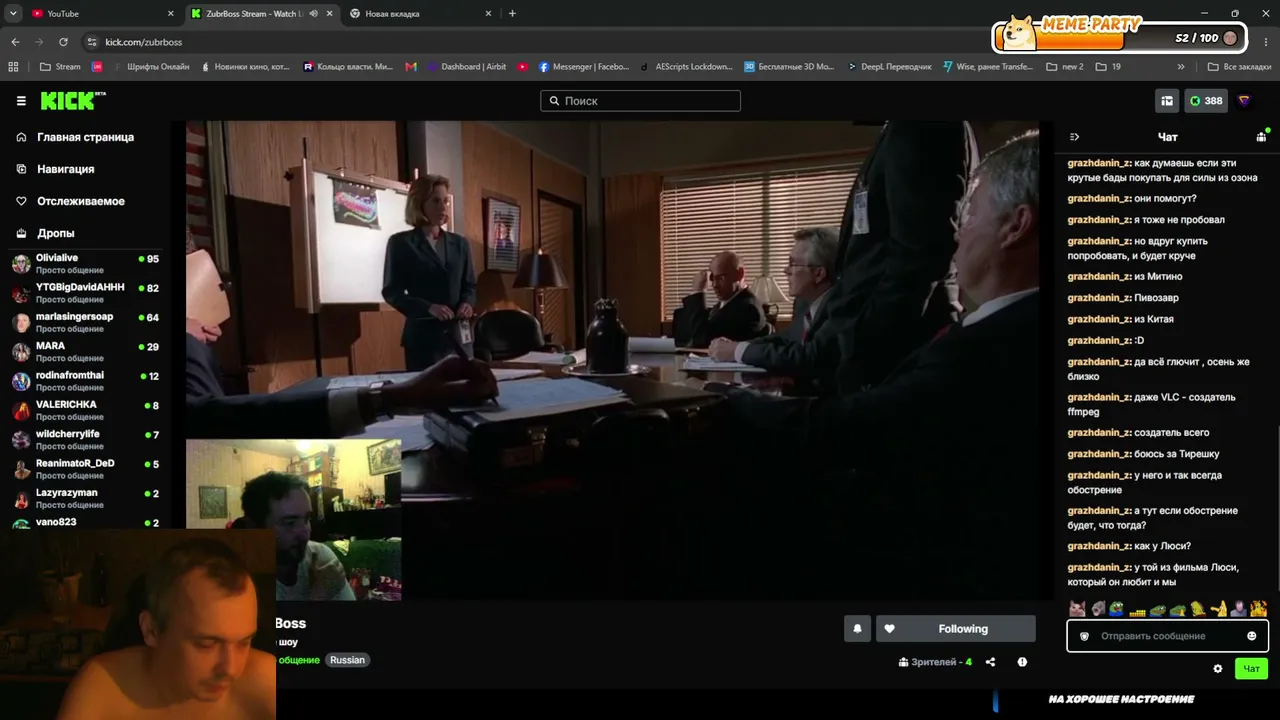1280x720 pixels.
Task: Click the Зрителей viewer count
Action: click(x=935, y=662)
